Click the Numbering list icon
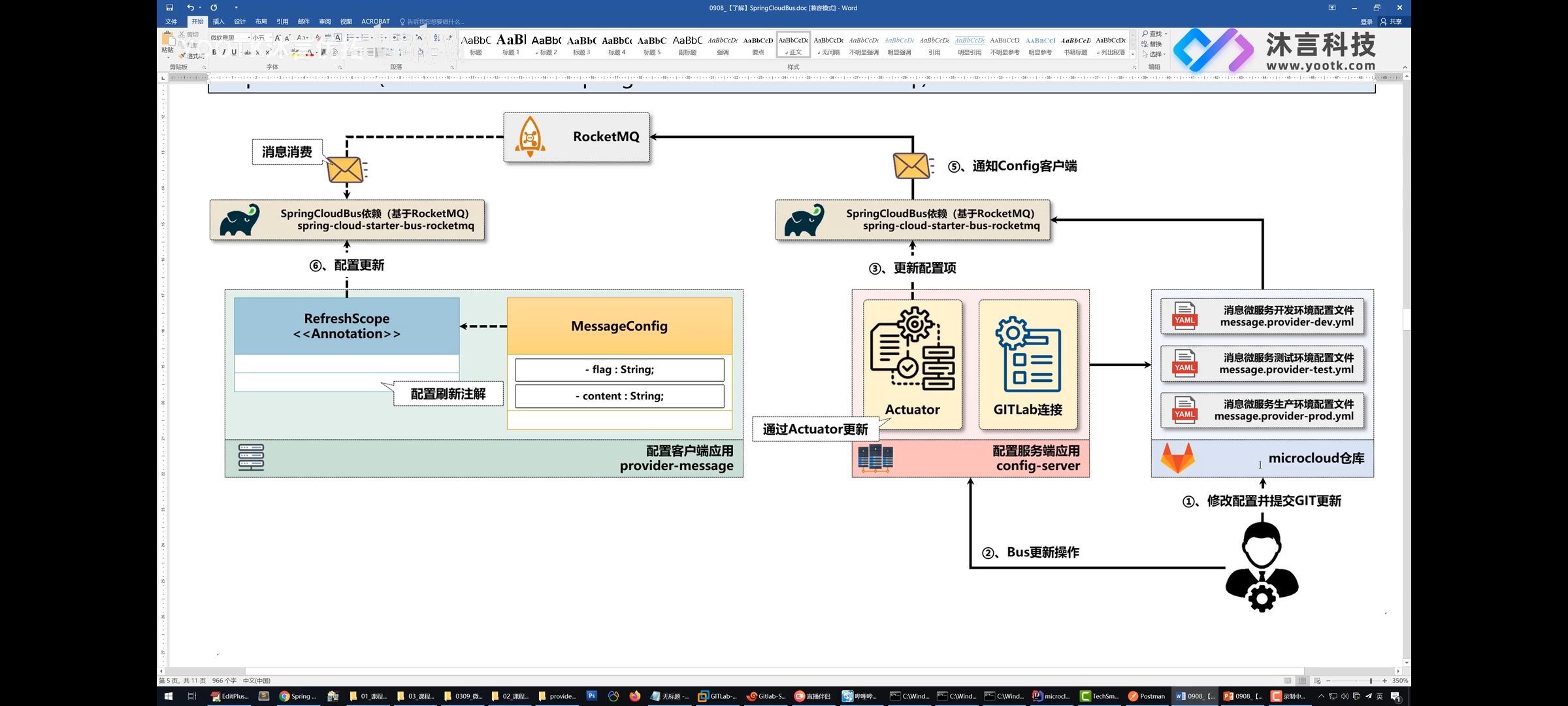This screenshot has width=1568, height=706. click(366, 37)
